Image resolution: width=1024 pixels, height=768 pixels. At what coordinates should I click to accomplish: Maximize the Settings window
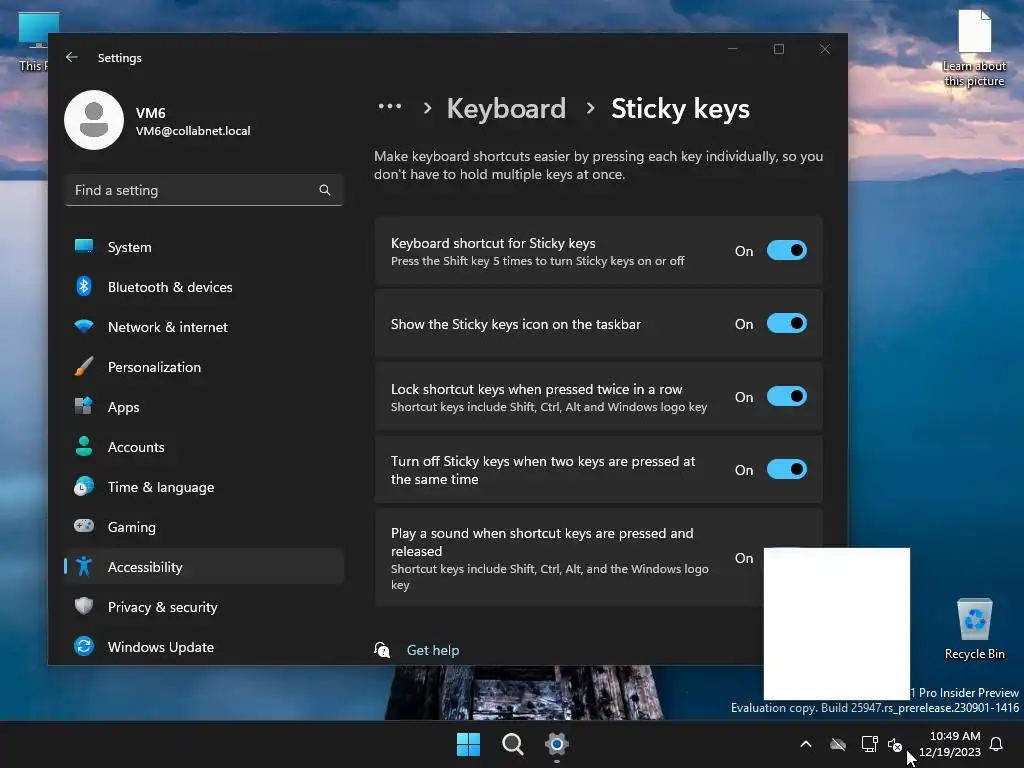click(778, 49)
